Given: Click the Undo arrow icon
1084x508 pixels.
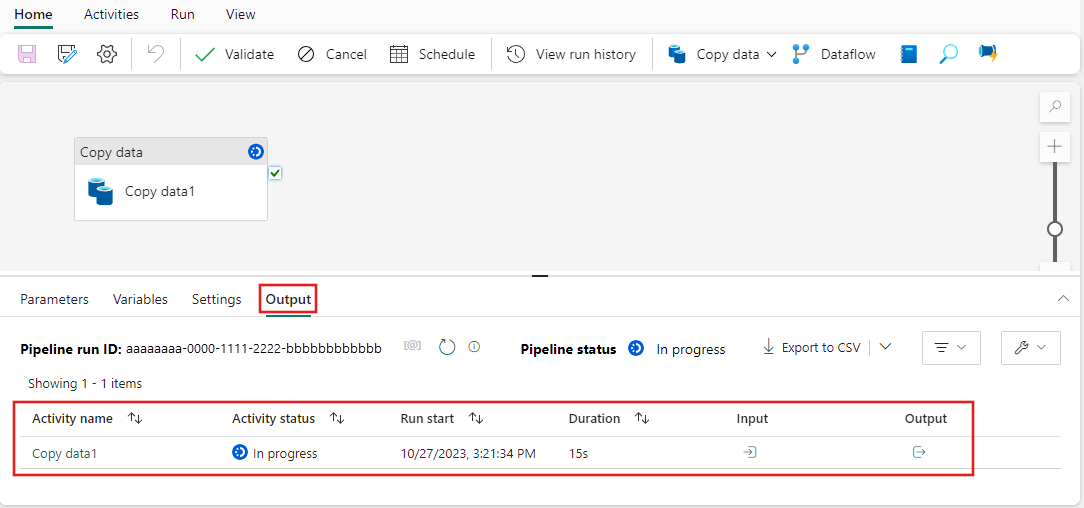Looking at the screenshot, I should pos(156,54).
